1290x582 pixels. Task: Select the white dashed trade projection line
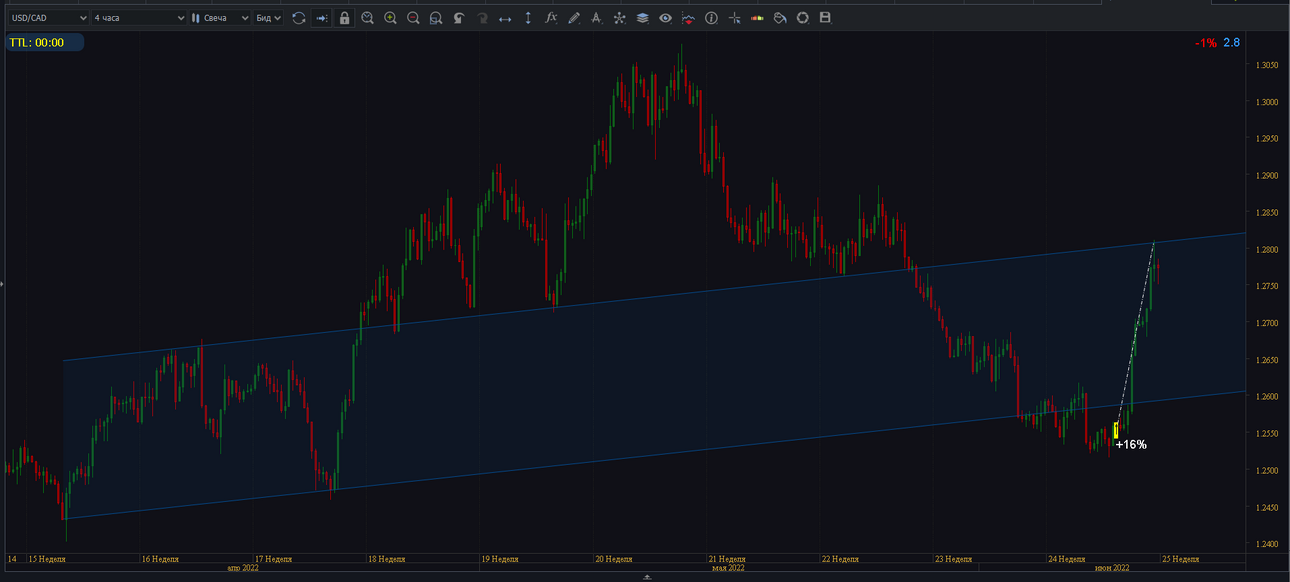click(x=1136, y=334)
